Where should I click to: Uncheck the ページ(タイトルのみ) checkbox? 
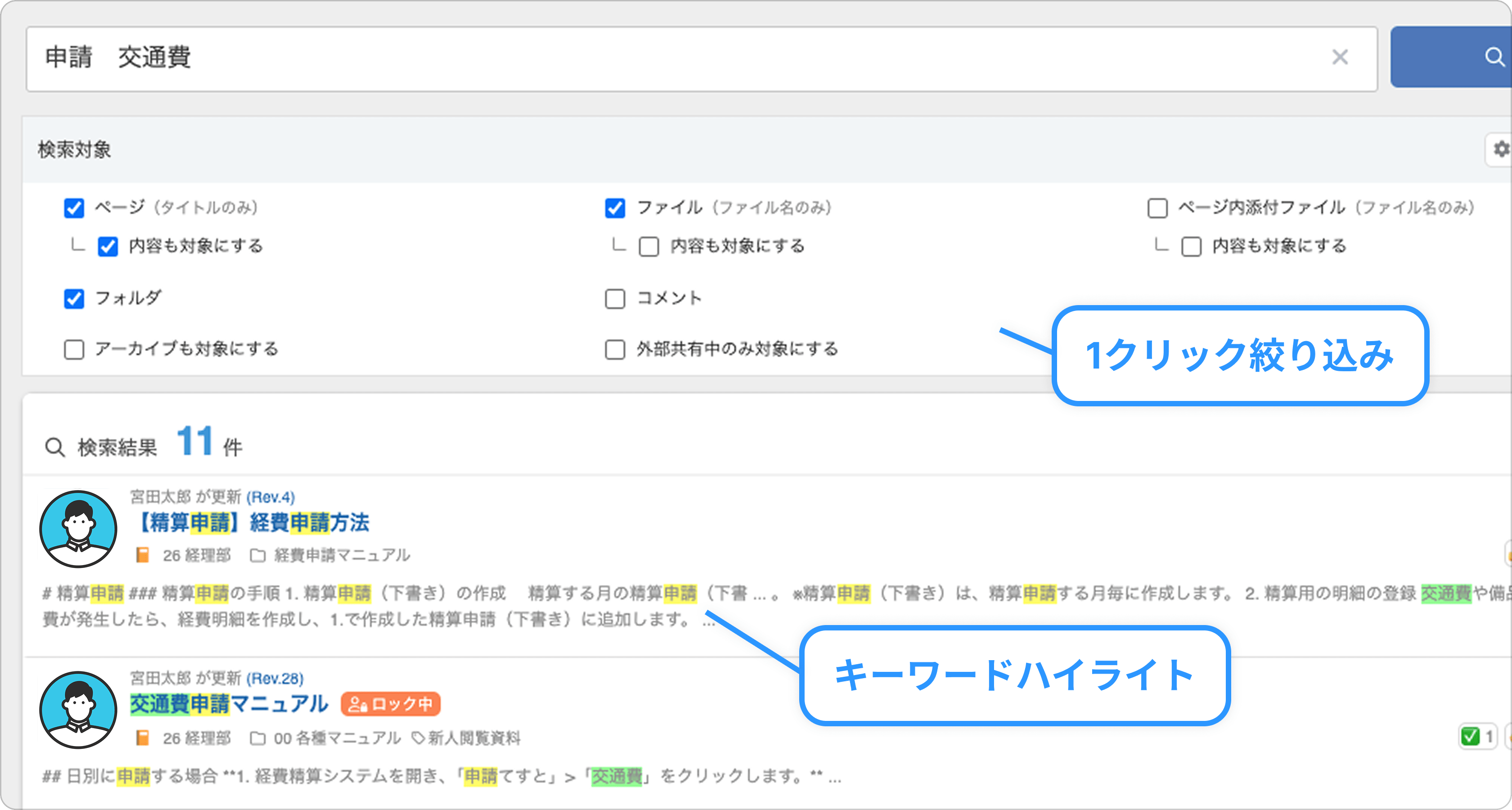pos(74,208)
